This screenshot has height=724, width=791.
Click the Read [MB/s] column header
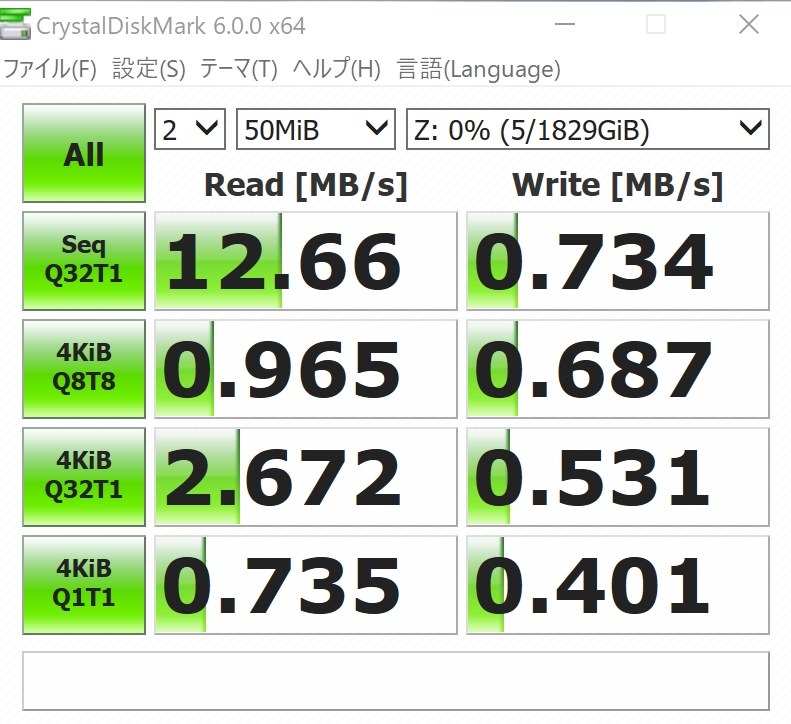306,185
